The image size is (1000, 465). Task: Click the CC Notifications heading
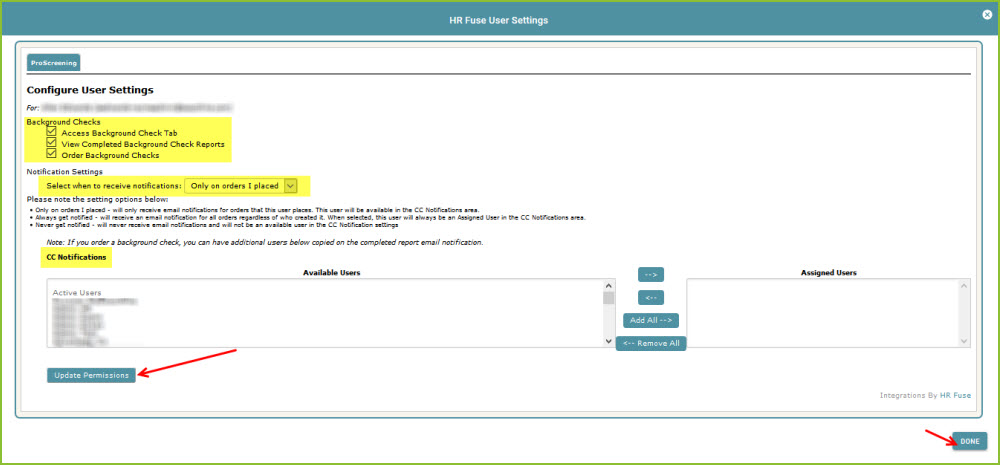coord(76,257)
